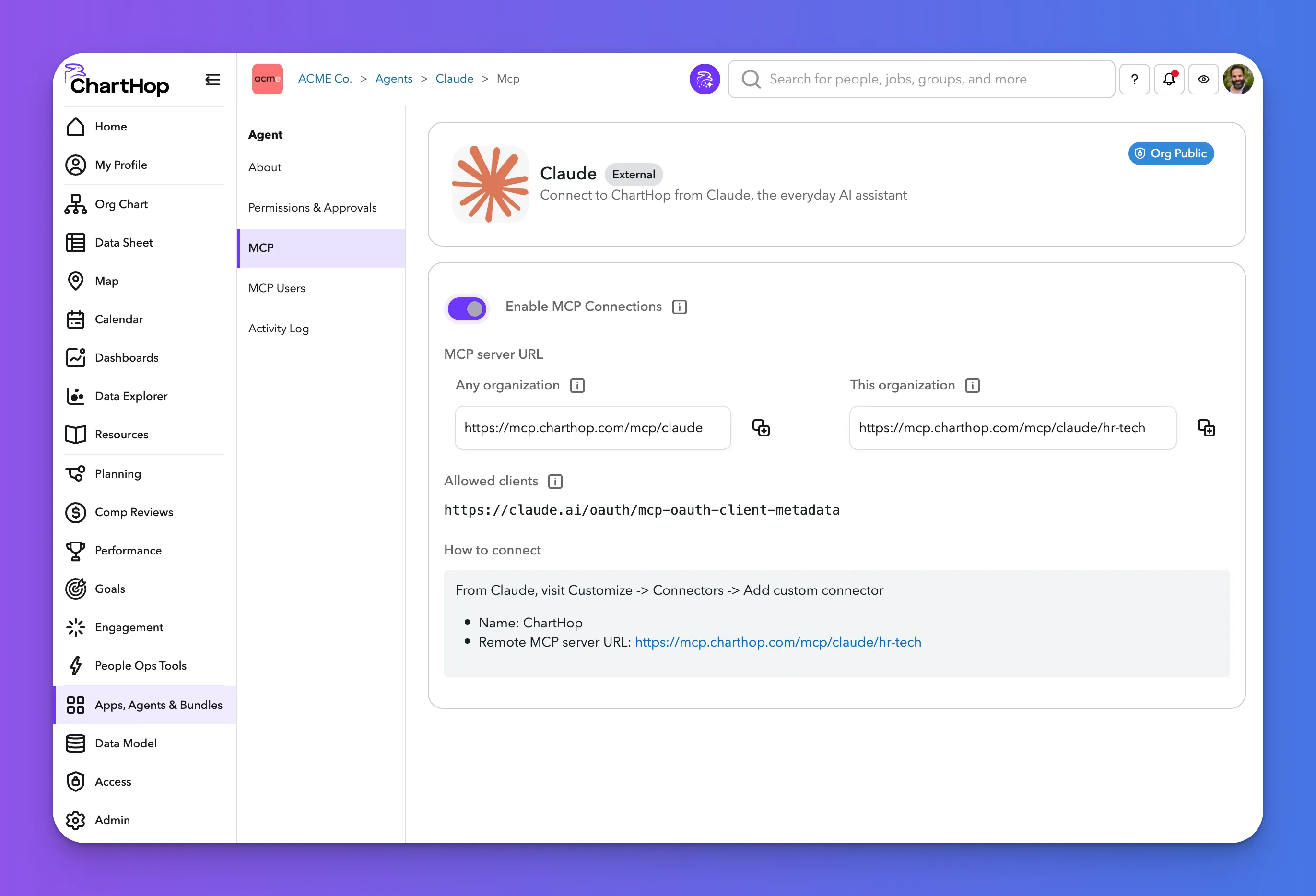
Task: Open the Org Chart page
Action: point(144,204)
